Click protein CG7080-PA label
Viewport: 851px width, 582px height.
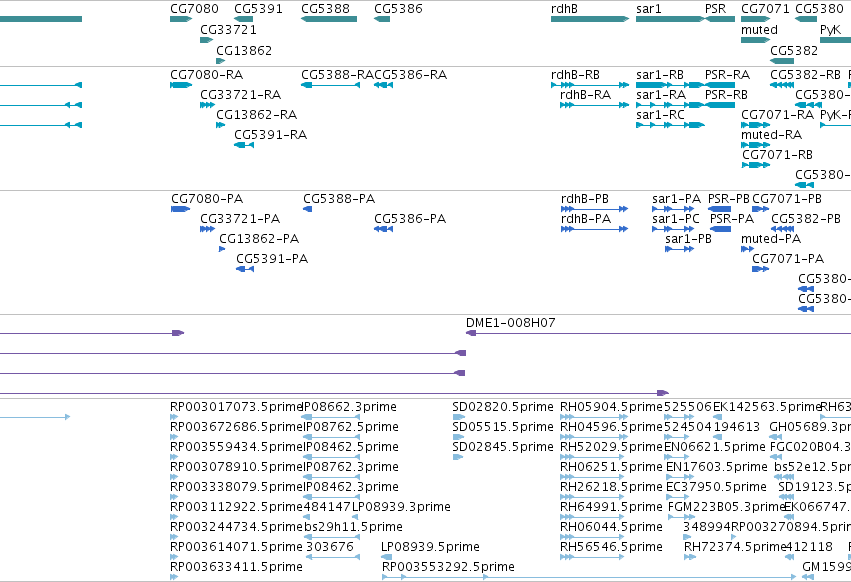(x=207, y=199)
